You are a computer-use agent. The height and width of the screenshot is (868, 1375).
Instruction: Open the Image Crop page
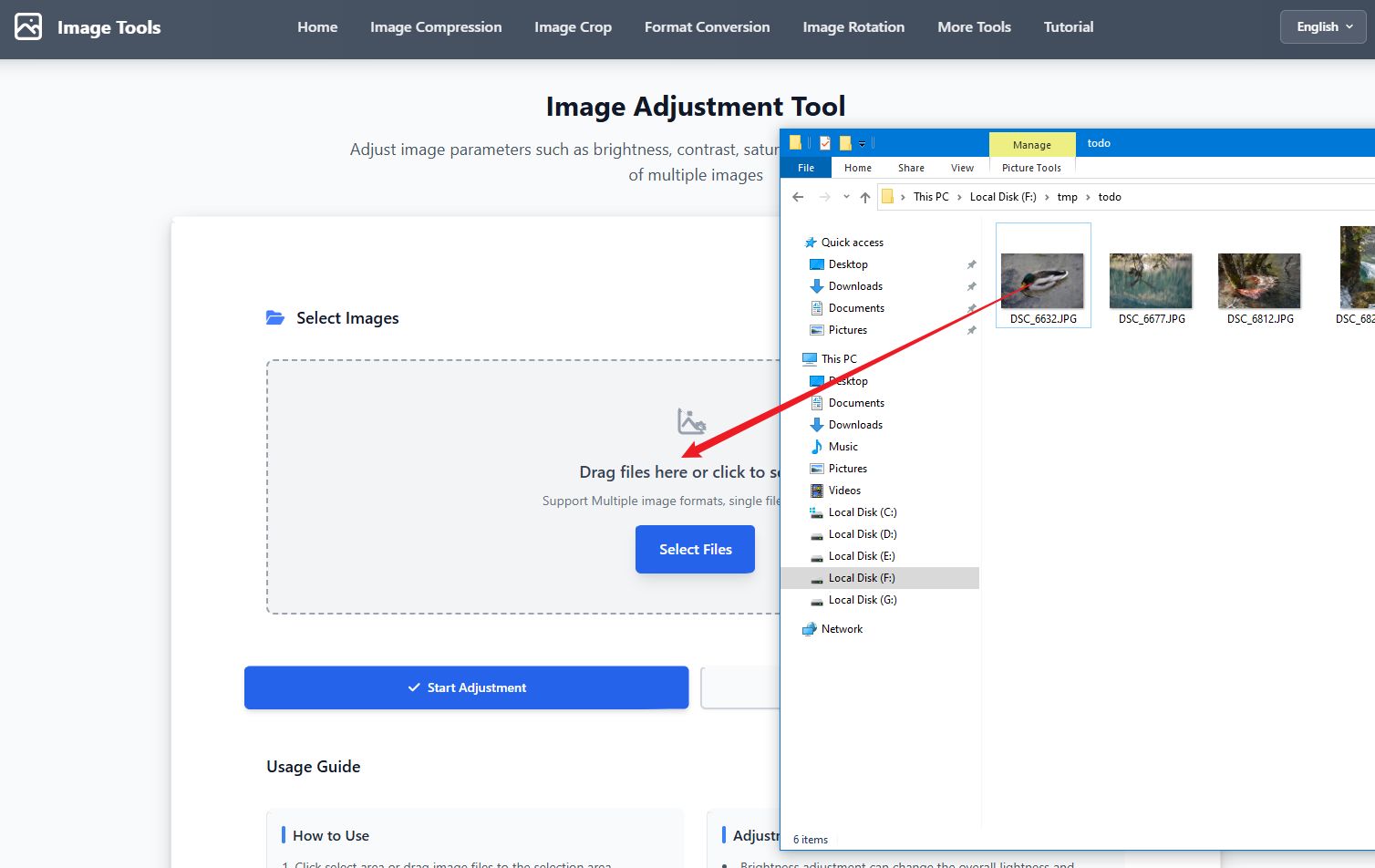pos(573,27)
